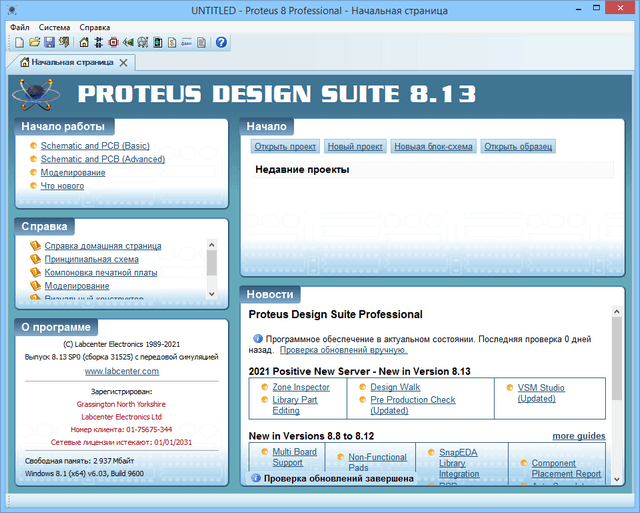The width and height of the screenshot is (640, 513).
Task: Click the Открыть проект button
Action: (x=285, y=147)
